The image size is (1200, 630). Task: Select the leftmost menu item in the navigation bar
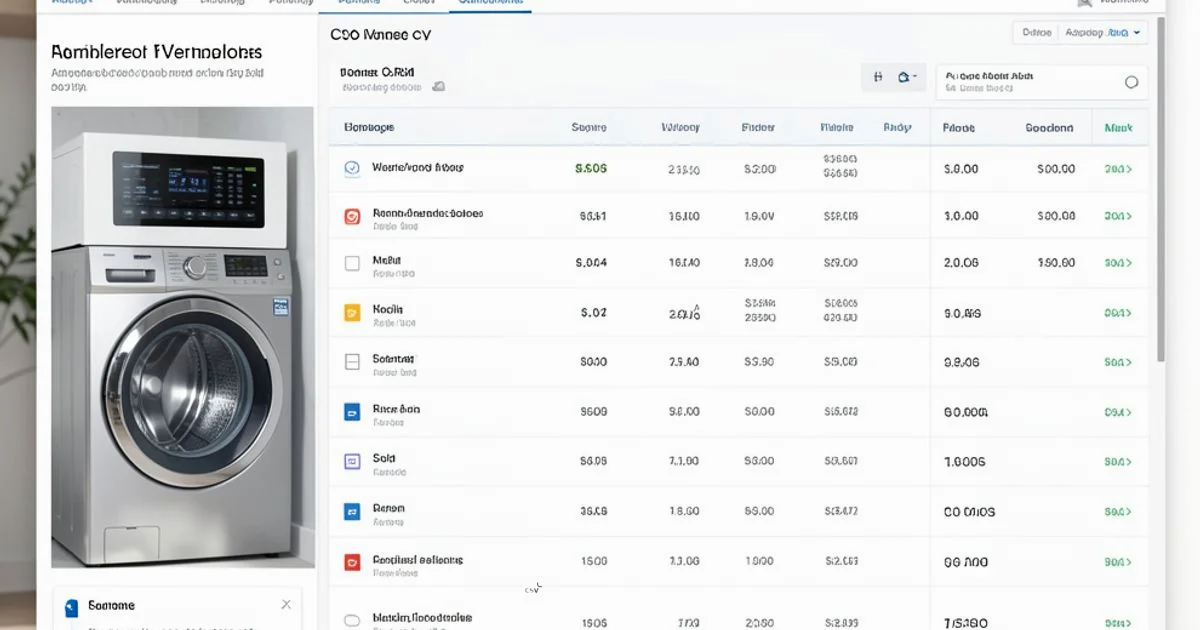click(72, 2)
